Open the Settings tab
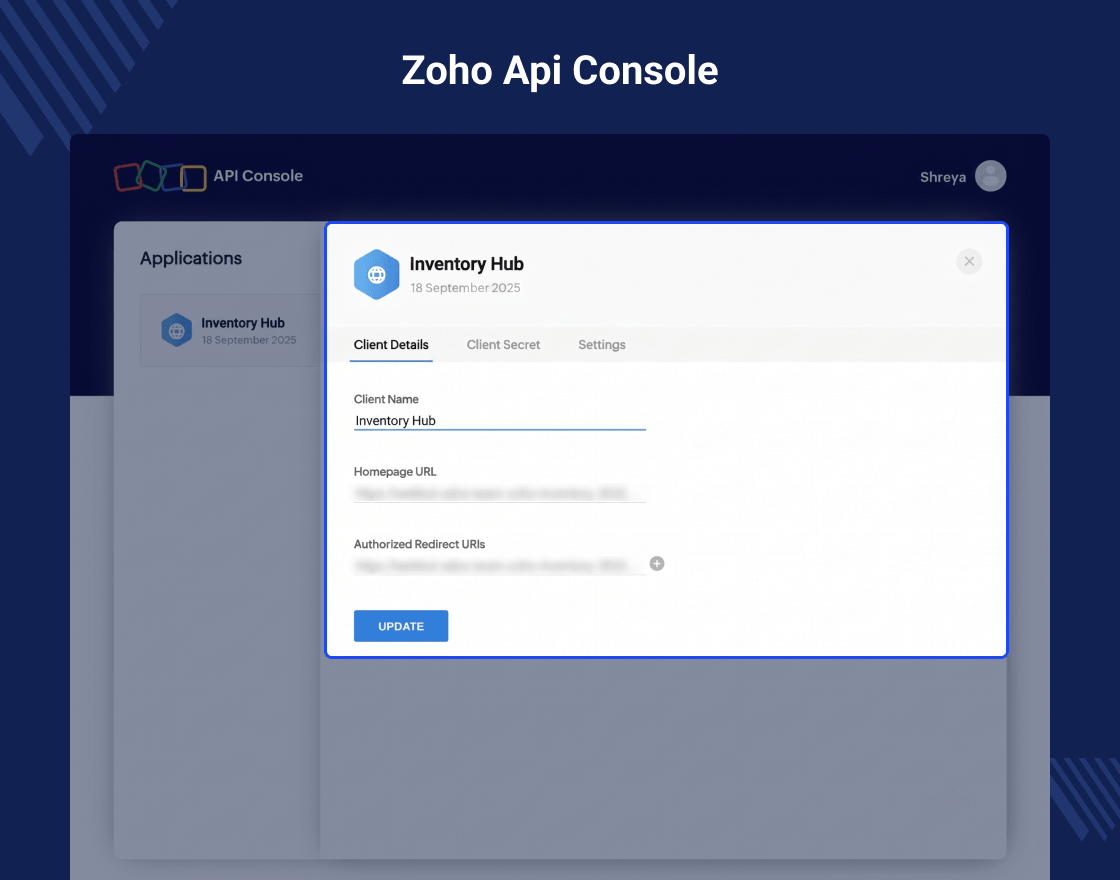The image size is (1120, 880). pyautogui.click(x=601, y=345)
